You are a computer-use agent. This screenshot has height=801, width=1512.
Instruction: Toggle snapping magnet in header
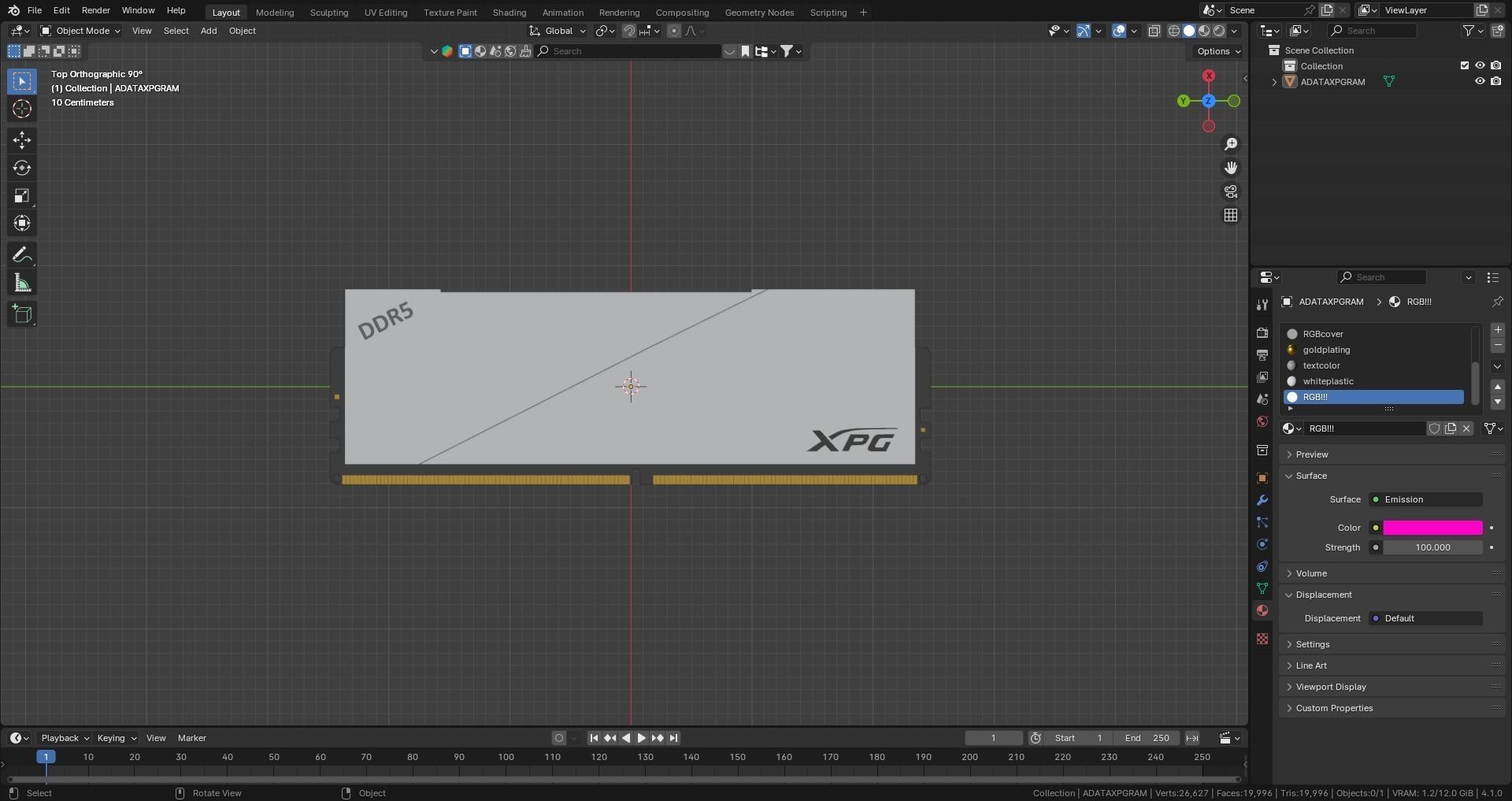pos(629,31)
